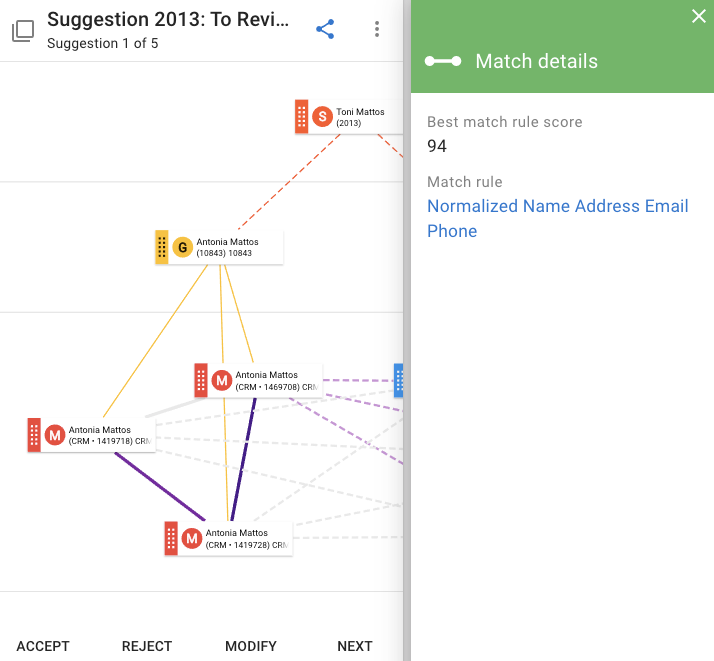
Task: Click the 'Best match rule score' label
Action: point(505,122)
